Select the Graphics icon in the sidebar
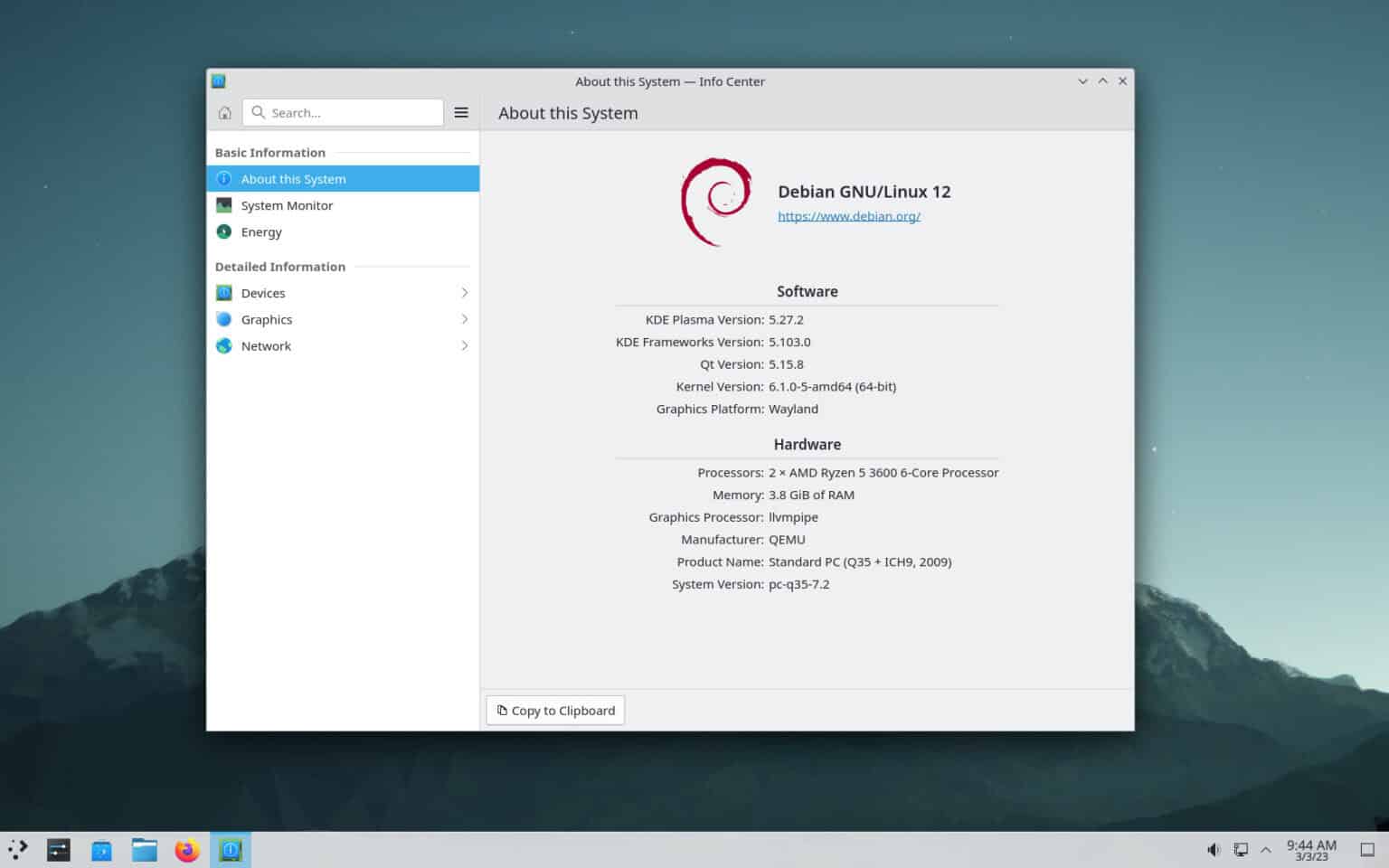Viewport: 1389px width, 868px height. click(223, 319)
